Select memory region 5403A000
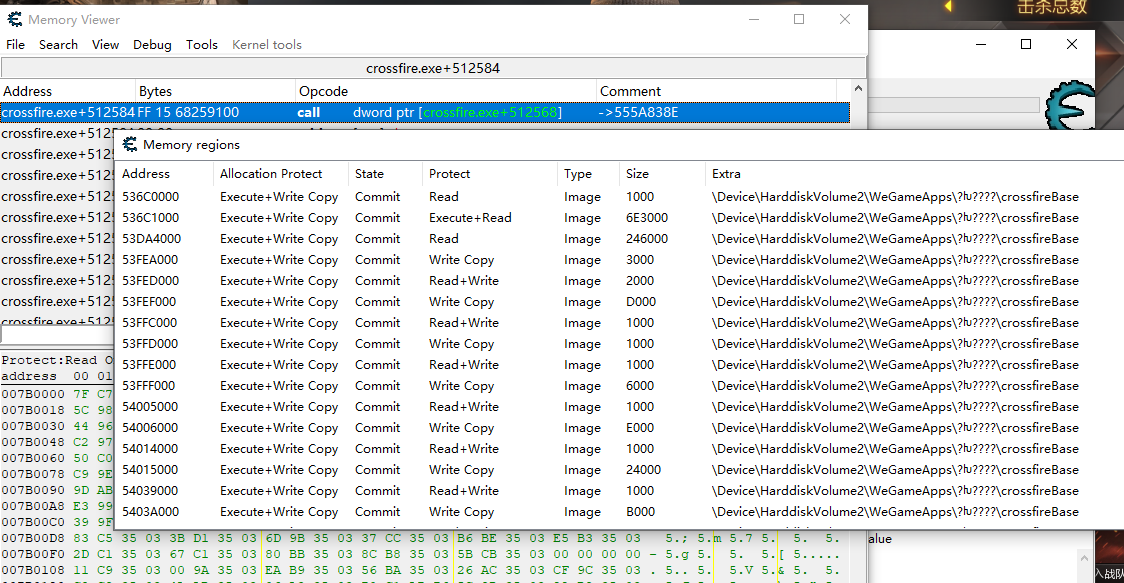Image resolution: width=1124 pixels, height=583 pixels. coord(151,512)
